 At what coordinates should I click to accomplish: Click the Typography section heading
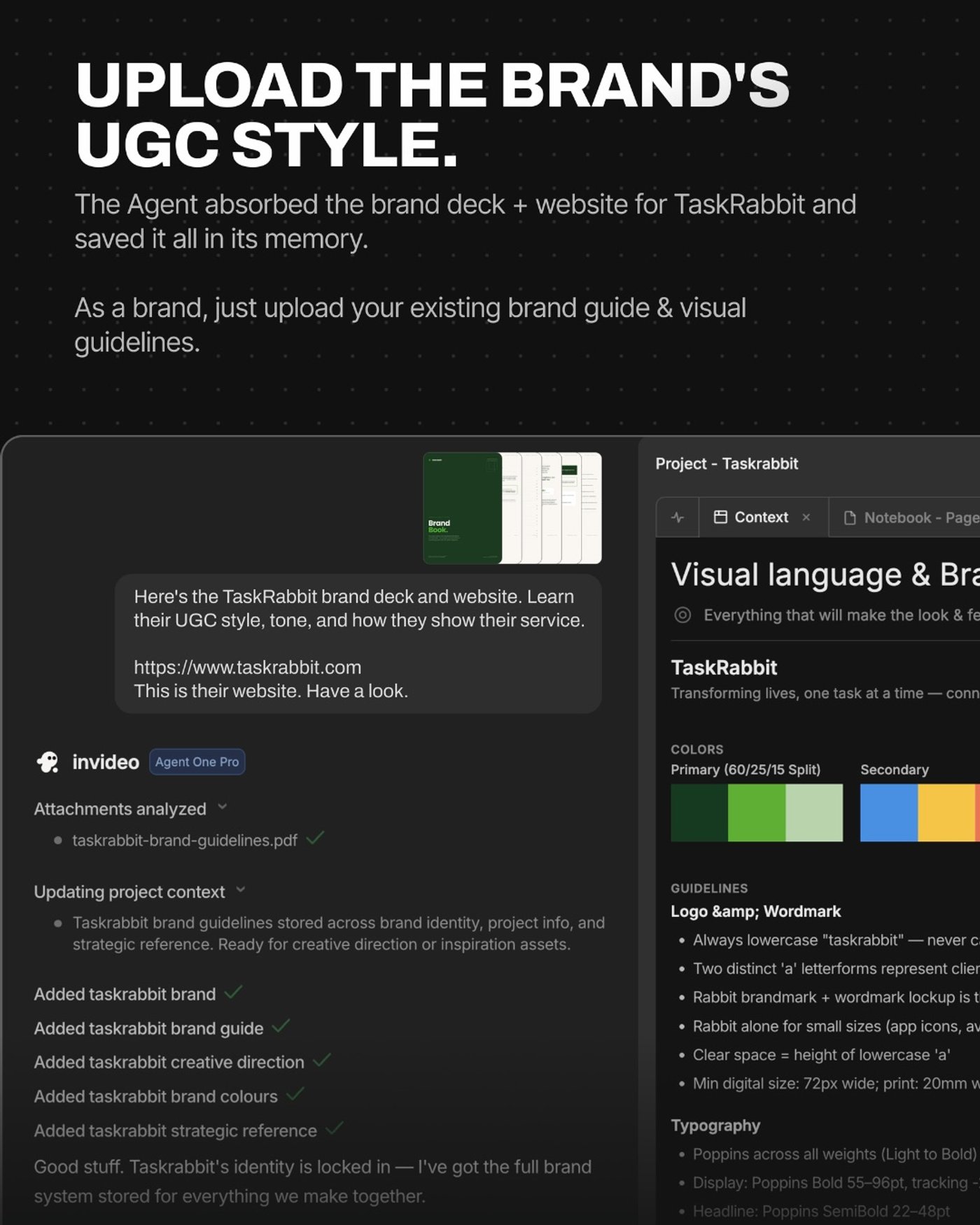(715, 1126)
